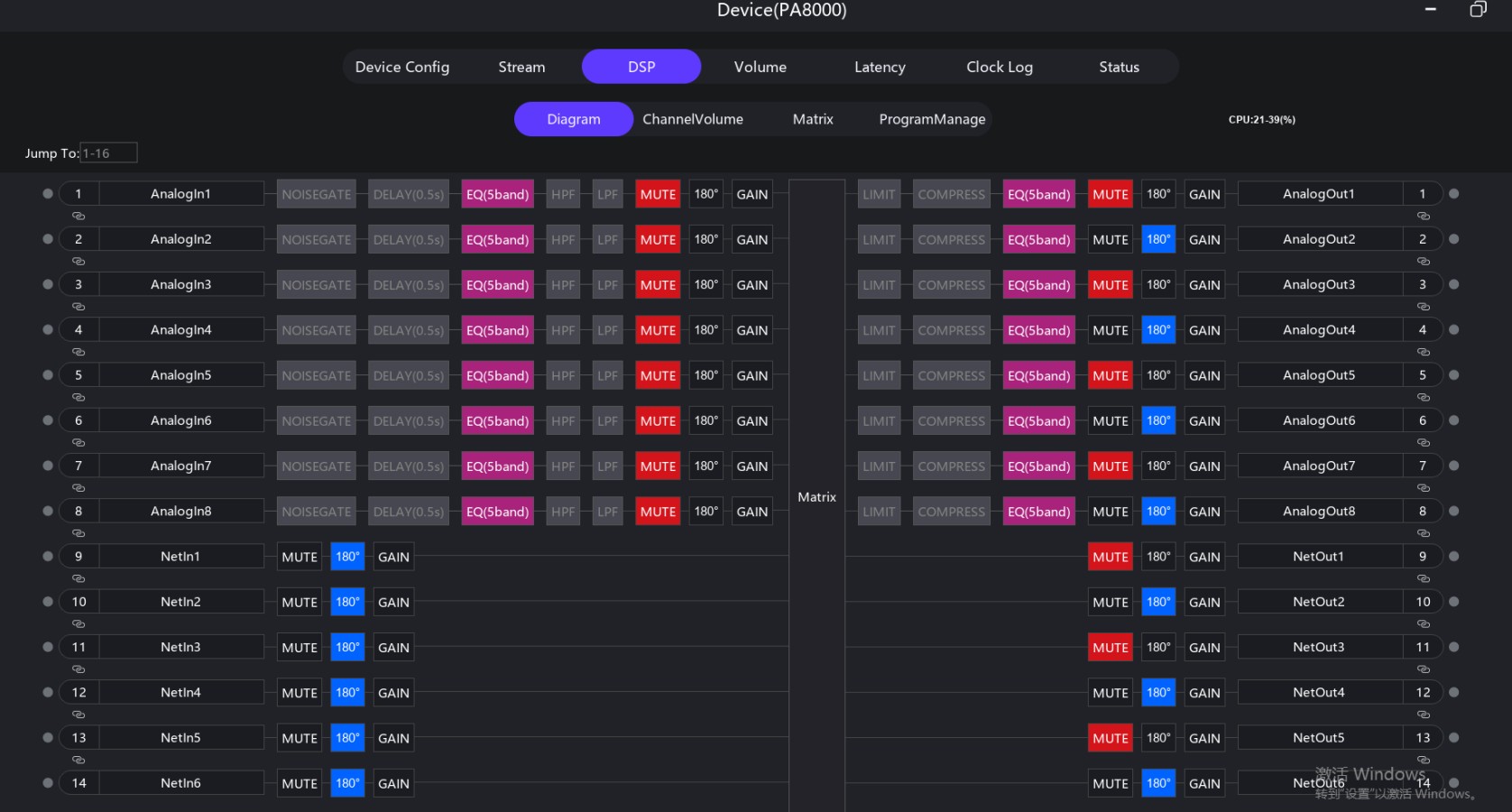Switch to the Volume tab
The height and width of the screenshot is (812, 1512).
coord(760,67)
